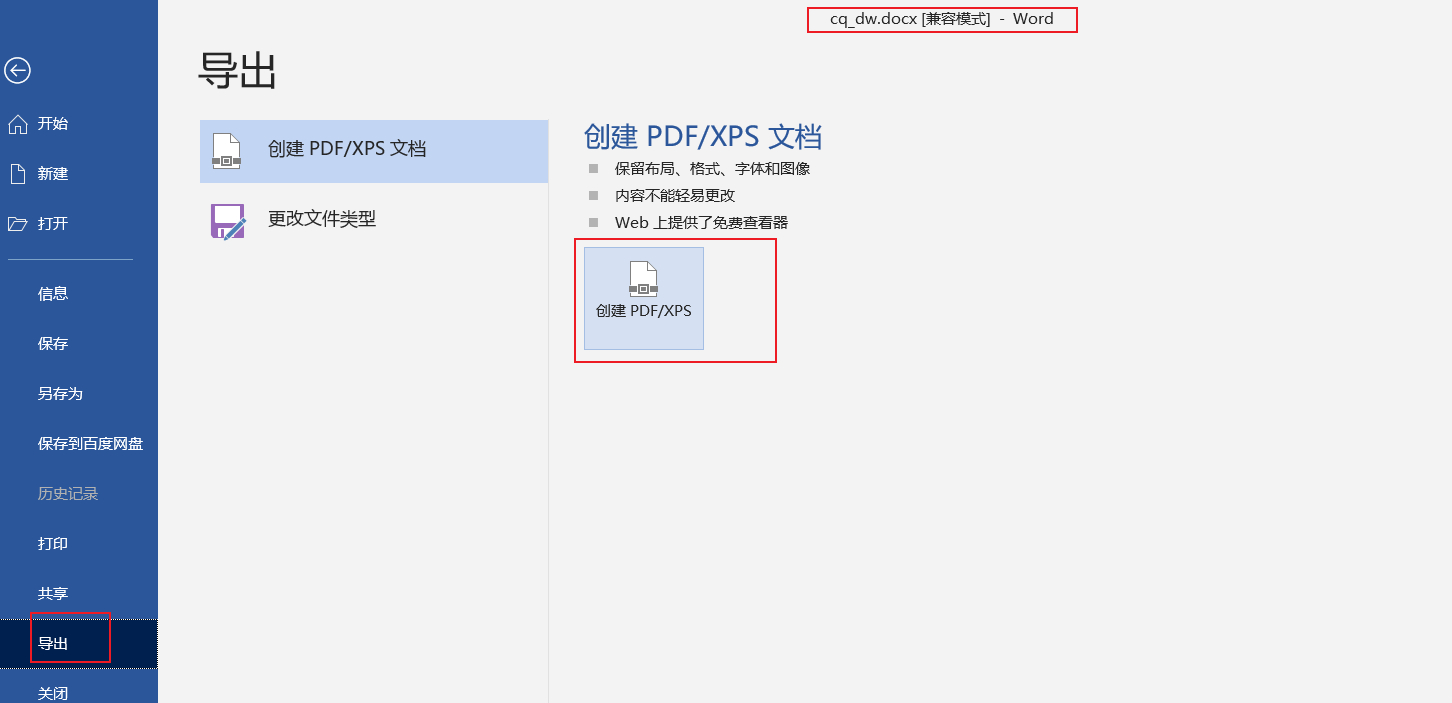Open the 历史记录 entry
The image size is (1452, 703).
click(79, 494)
